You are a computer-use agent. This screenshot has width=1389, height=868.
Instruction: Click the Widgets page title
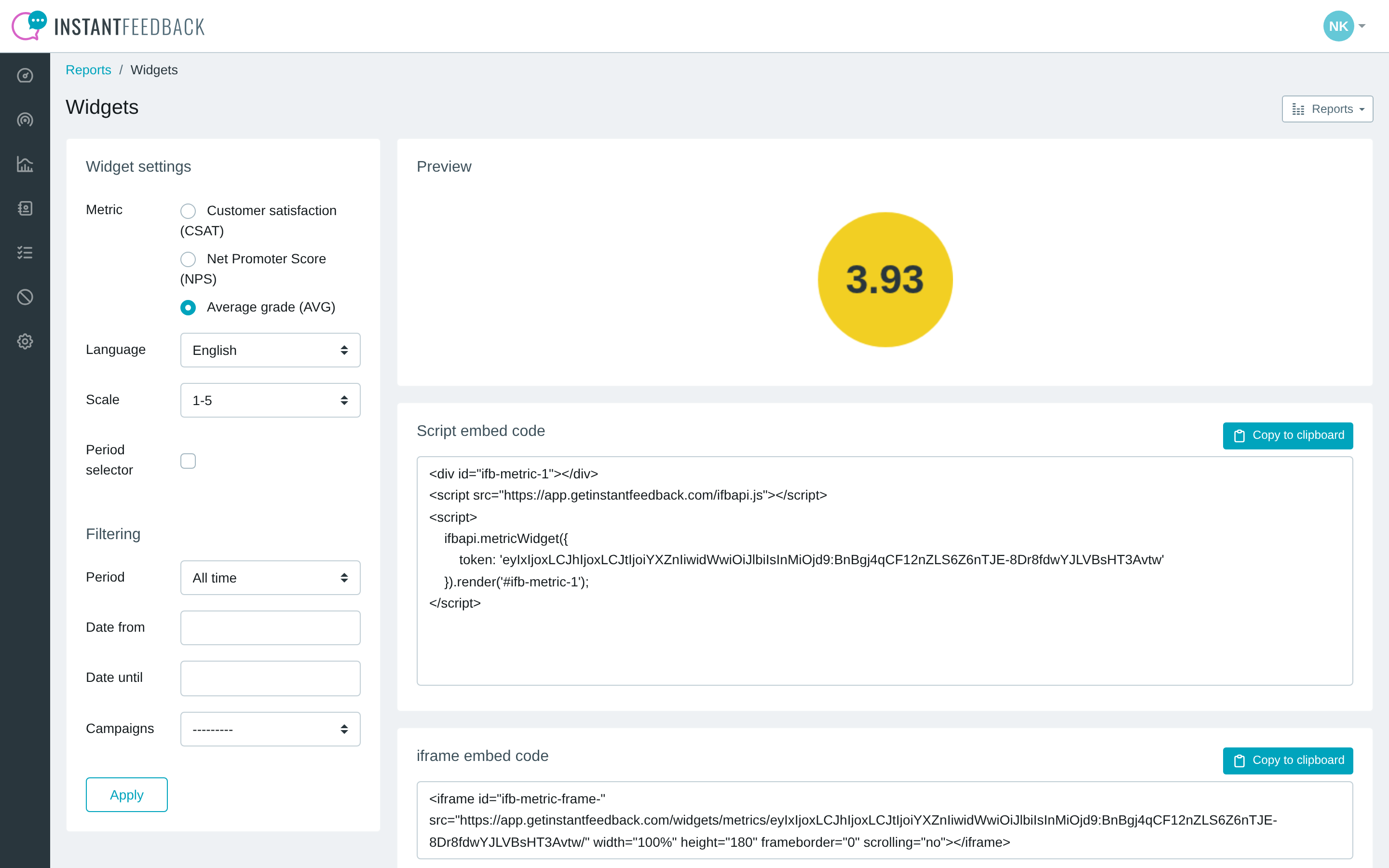[102, 108]
